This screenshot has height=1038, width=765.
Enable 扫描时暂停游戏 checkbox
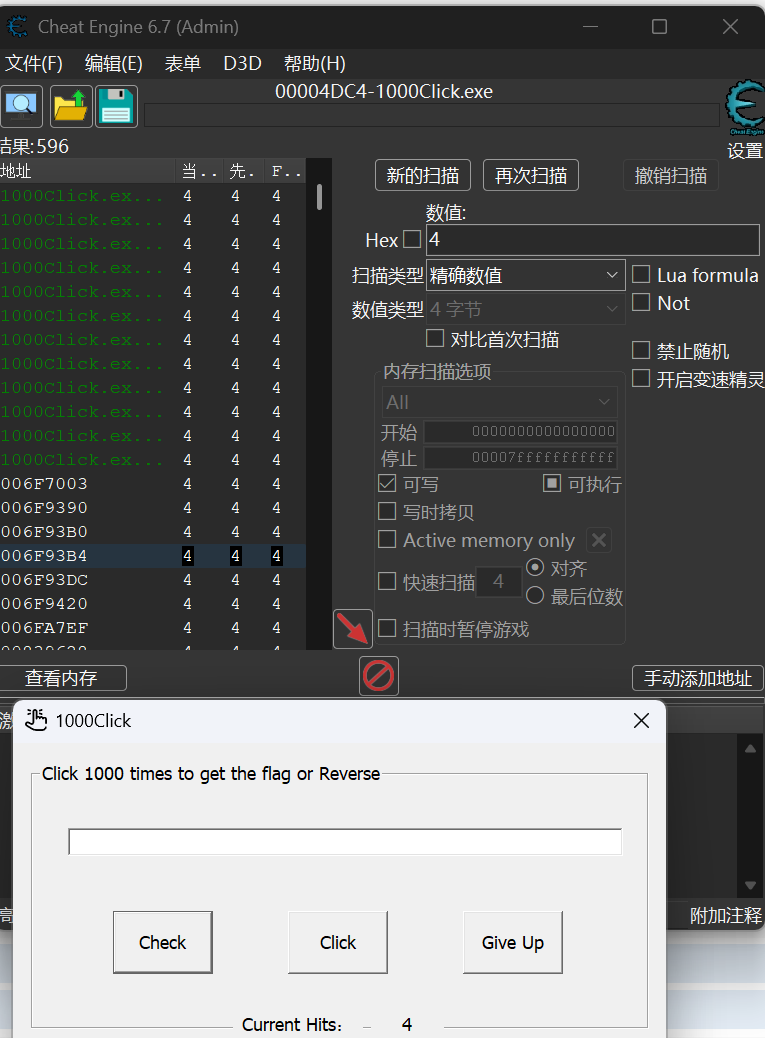point(387,628)
